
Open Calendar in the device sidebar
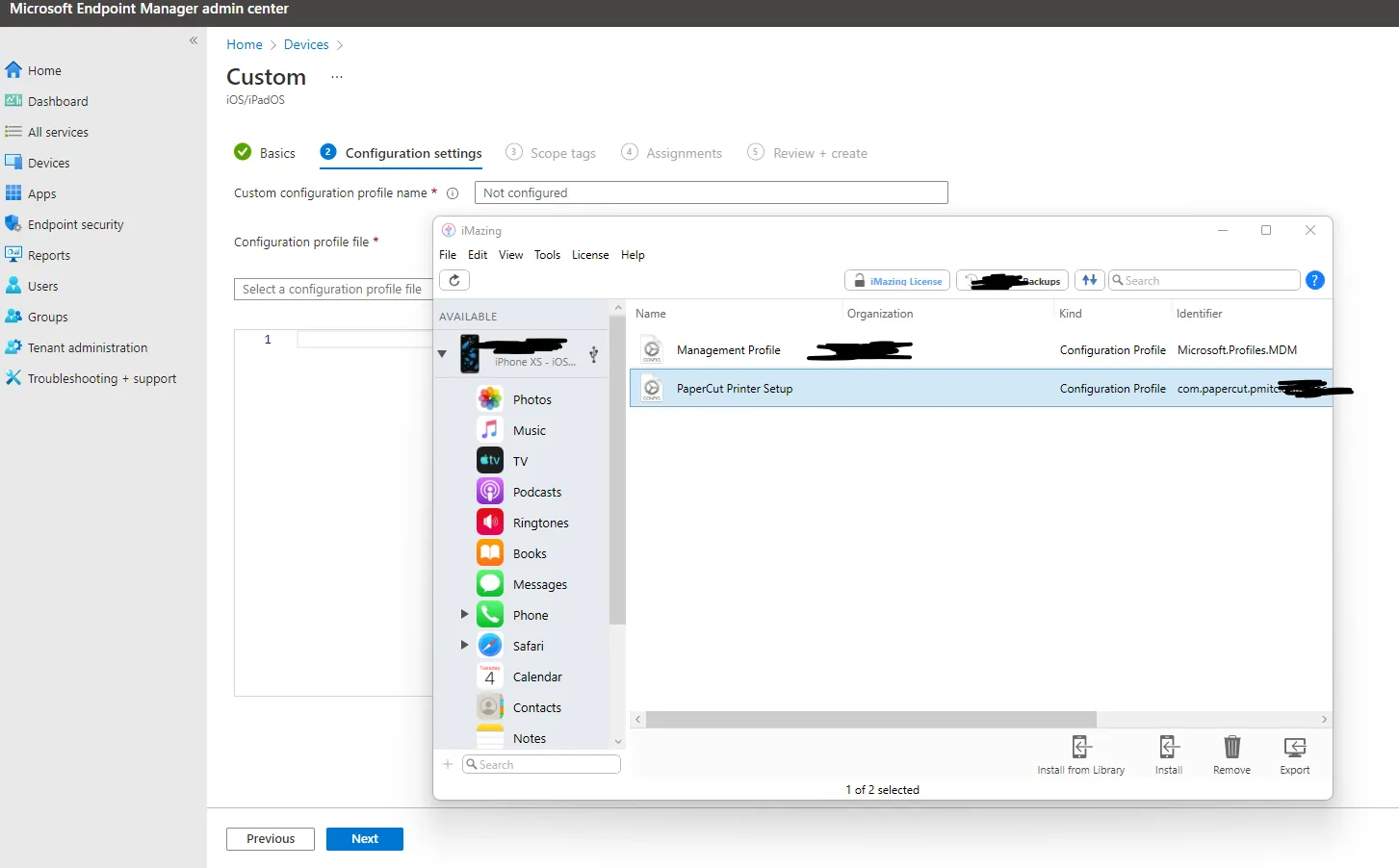[x=520, y=677]
